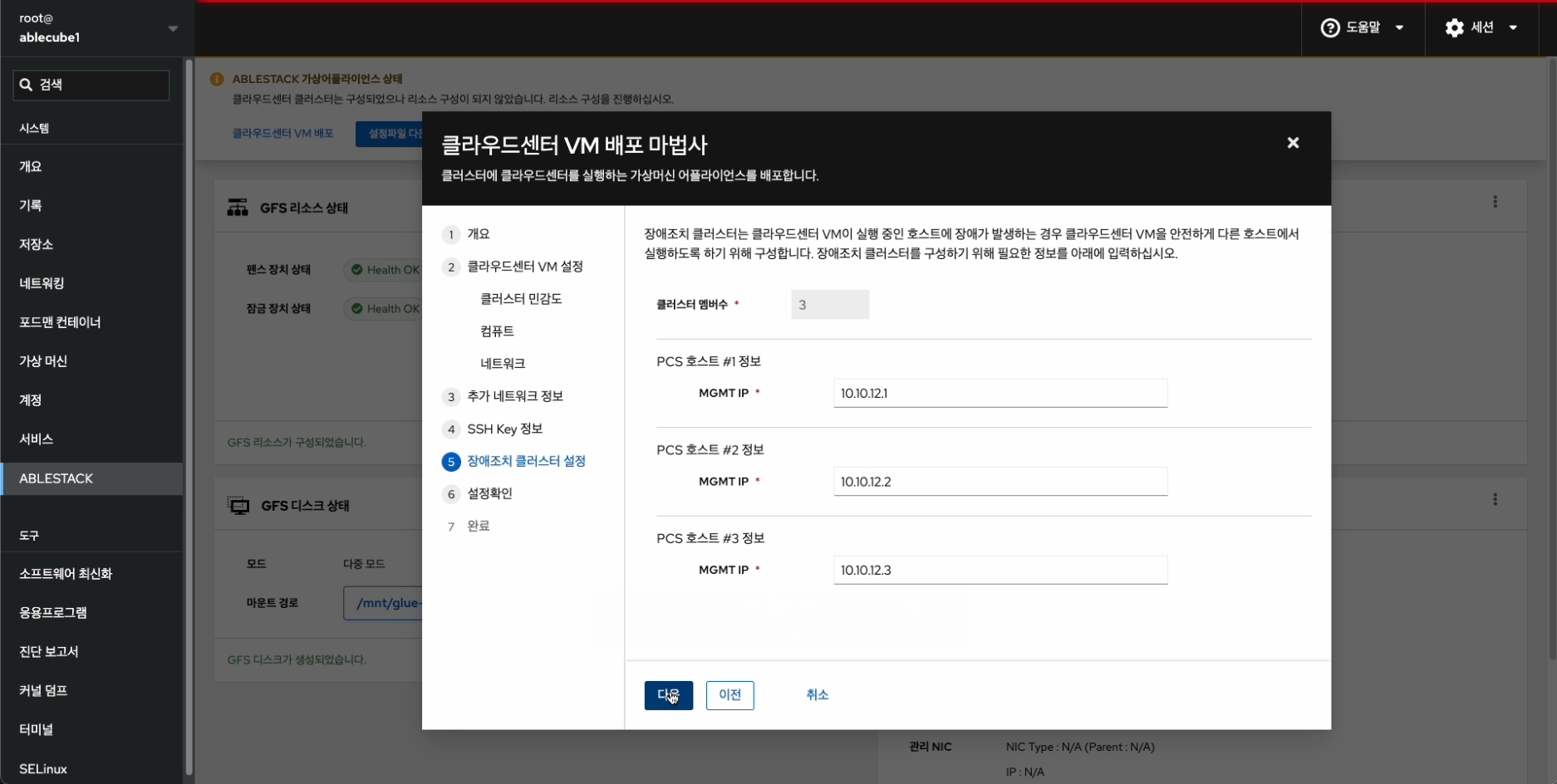Click the 취소 link
Screen dimensions: 1557x784
click(817, 695)
